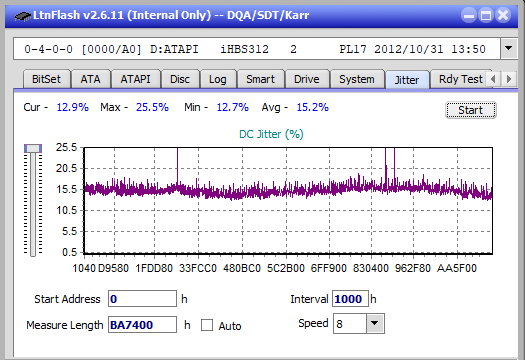Maximize the LtnFlash window
Screen dimensions: 525x360
pyautogui.click(x=486, y=15)
